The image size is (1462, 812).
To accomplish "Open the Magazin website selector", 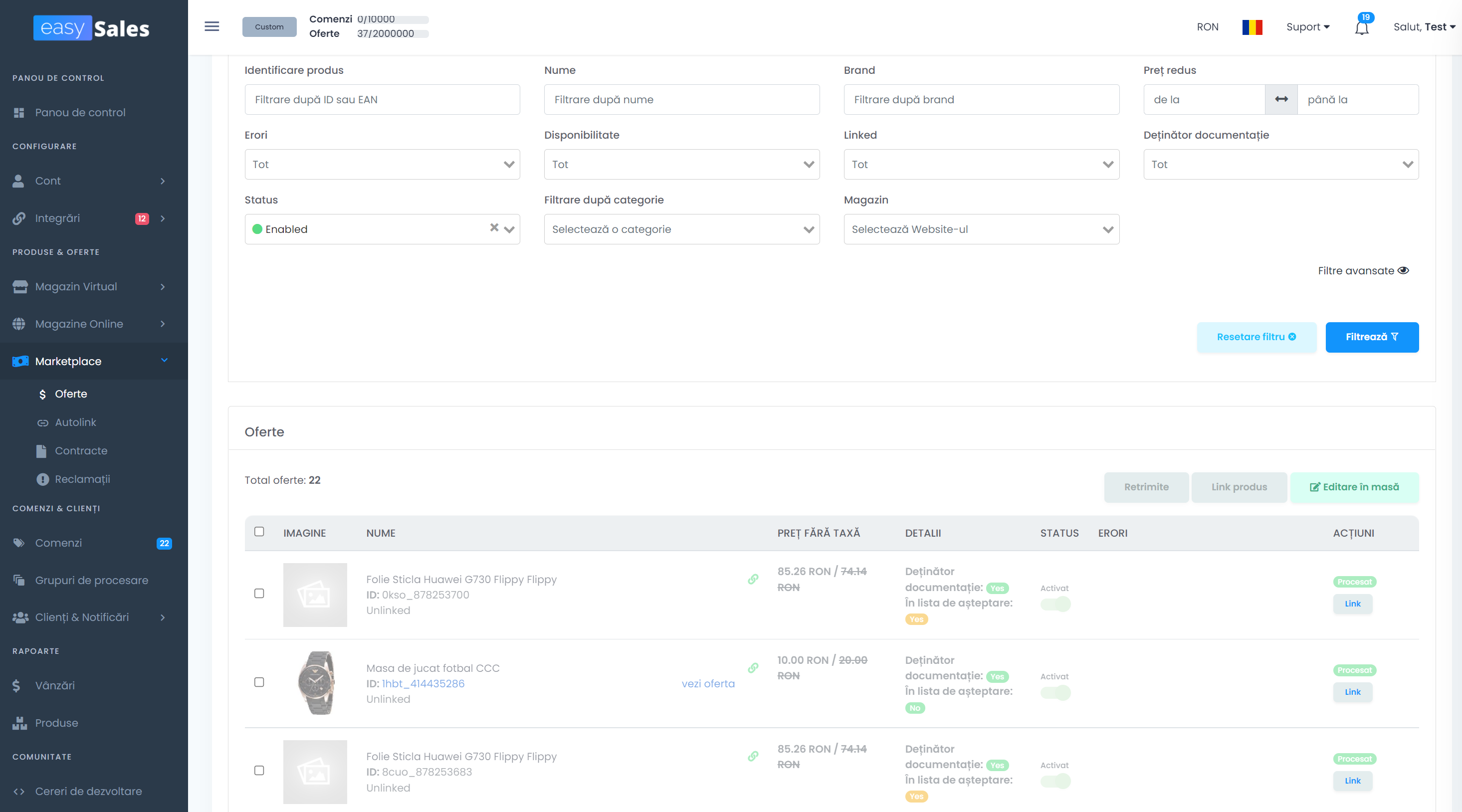I will pyautogui.click(x=981, y=229).
